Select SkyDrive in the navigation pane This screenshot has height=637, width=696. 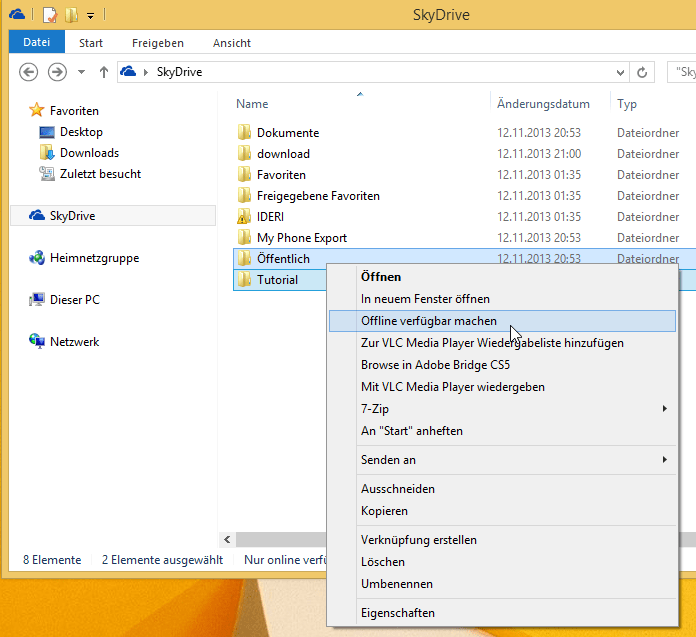113,216
